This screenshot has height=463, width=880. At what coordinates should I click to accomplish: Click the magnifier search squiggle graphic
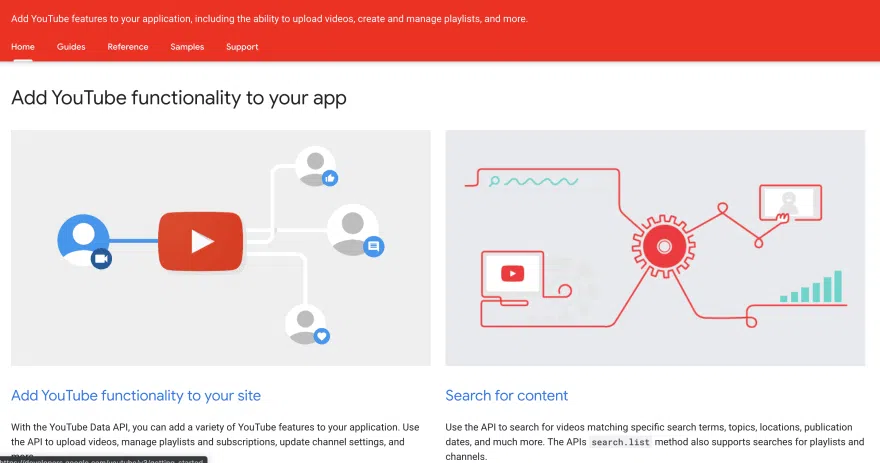click(533, 181)
